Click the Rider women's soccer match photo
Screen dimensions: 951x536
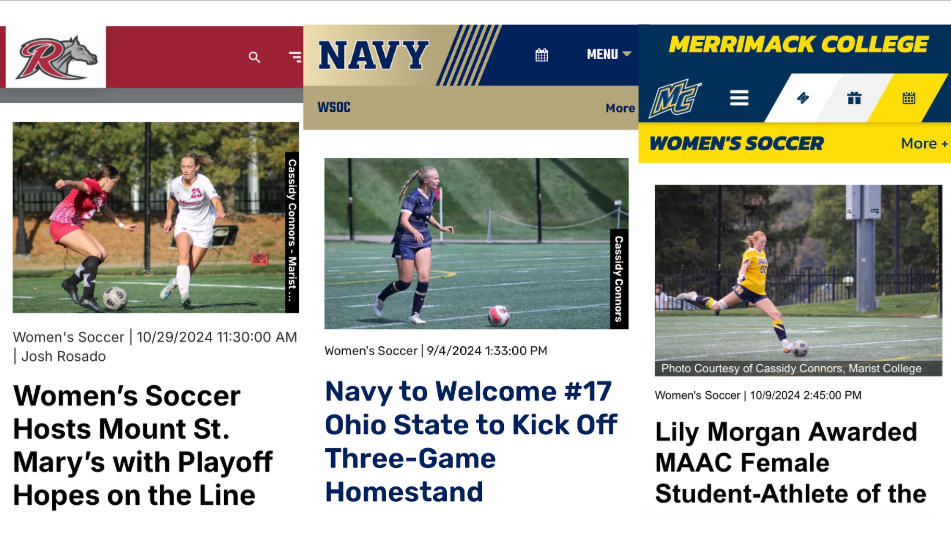(x=148, y=217)
